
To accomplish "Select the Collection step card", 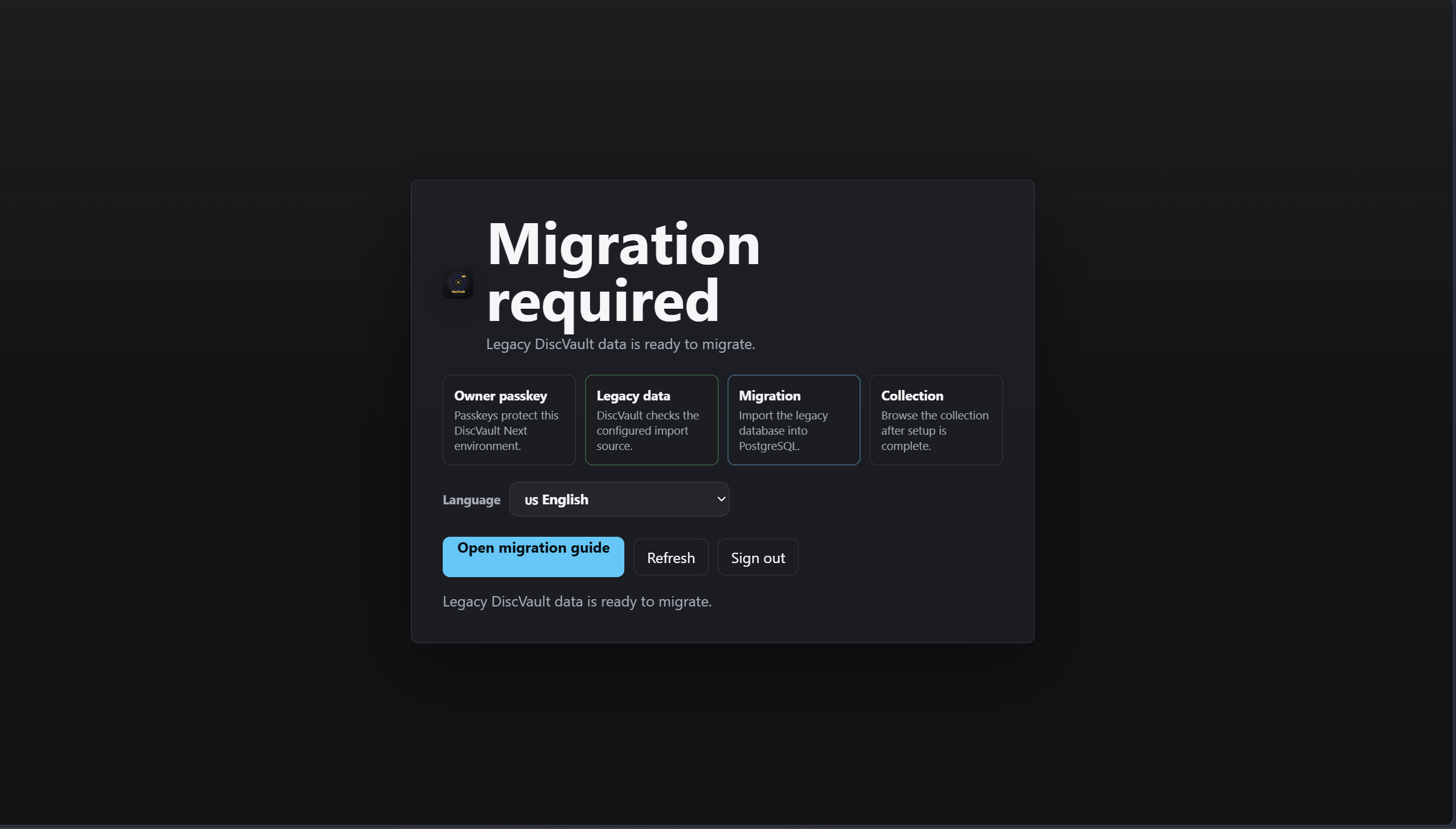I will [936, 420].
